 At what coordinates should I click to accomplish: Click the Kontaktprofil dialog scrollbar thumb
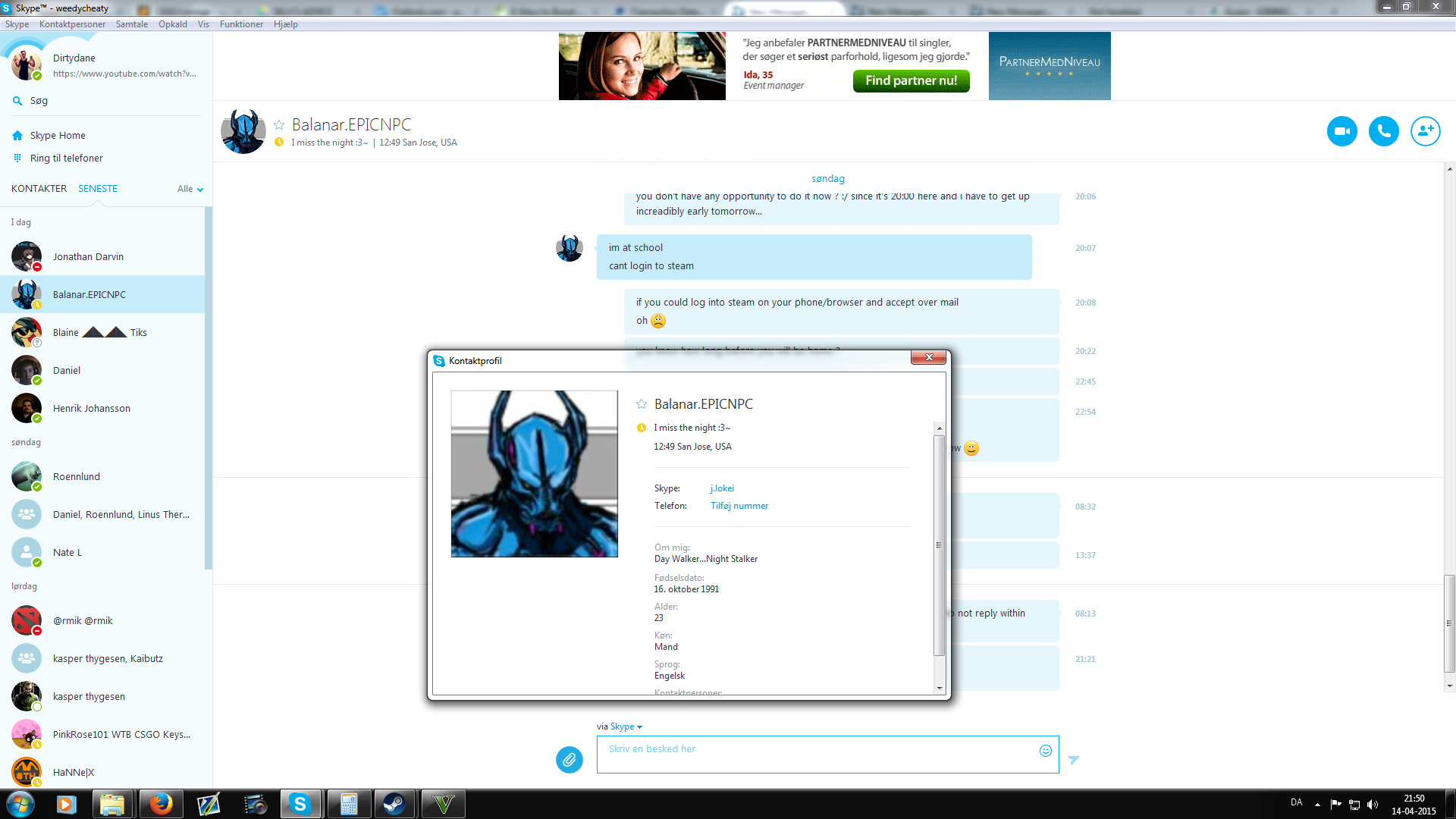pos(939,544)
